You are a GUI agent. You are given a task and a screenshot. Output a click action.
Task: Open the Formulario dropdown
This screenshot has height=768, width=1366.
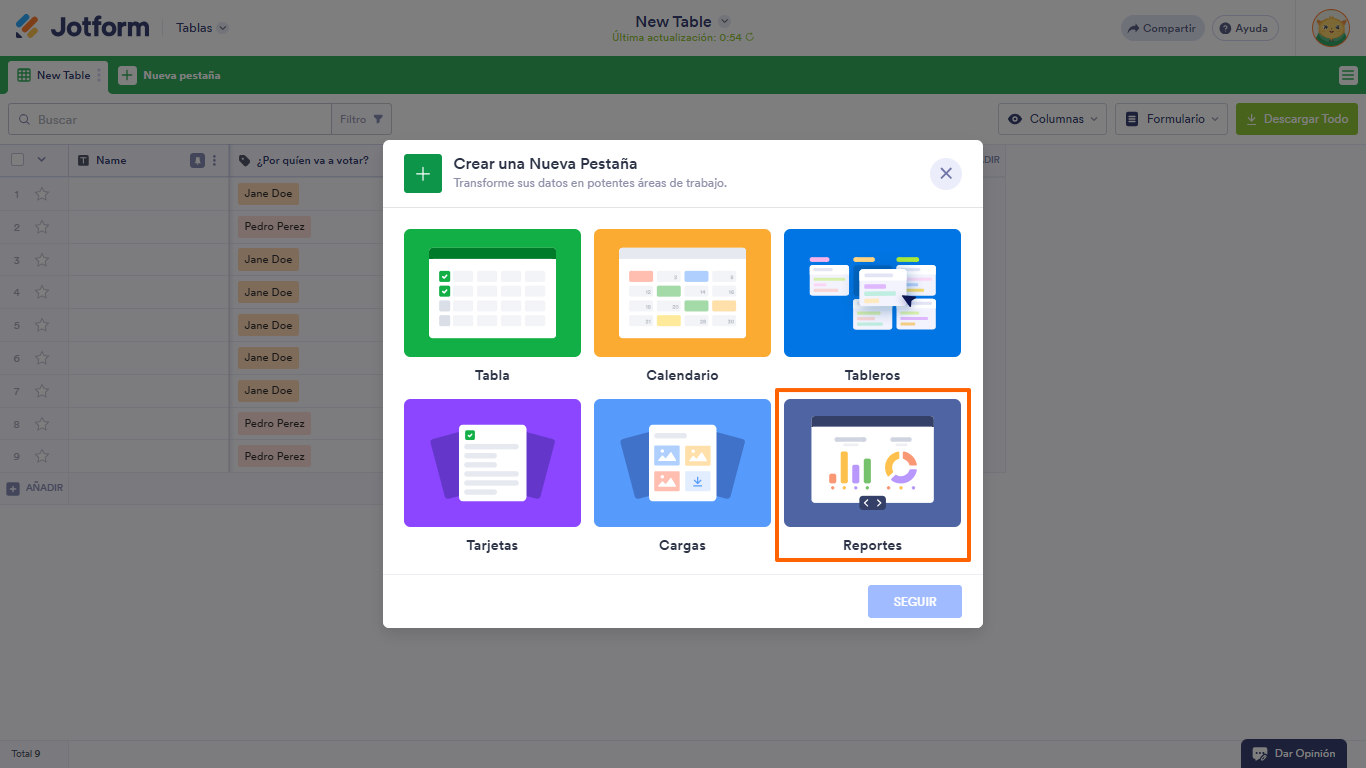pyautogui.click(x=1171, y=118)
